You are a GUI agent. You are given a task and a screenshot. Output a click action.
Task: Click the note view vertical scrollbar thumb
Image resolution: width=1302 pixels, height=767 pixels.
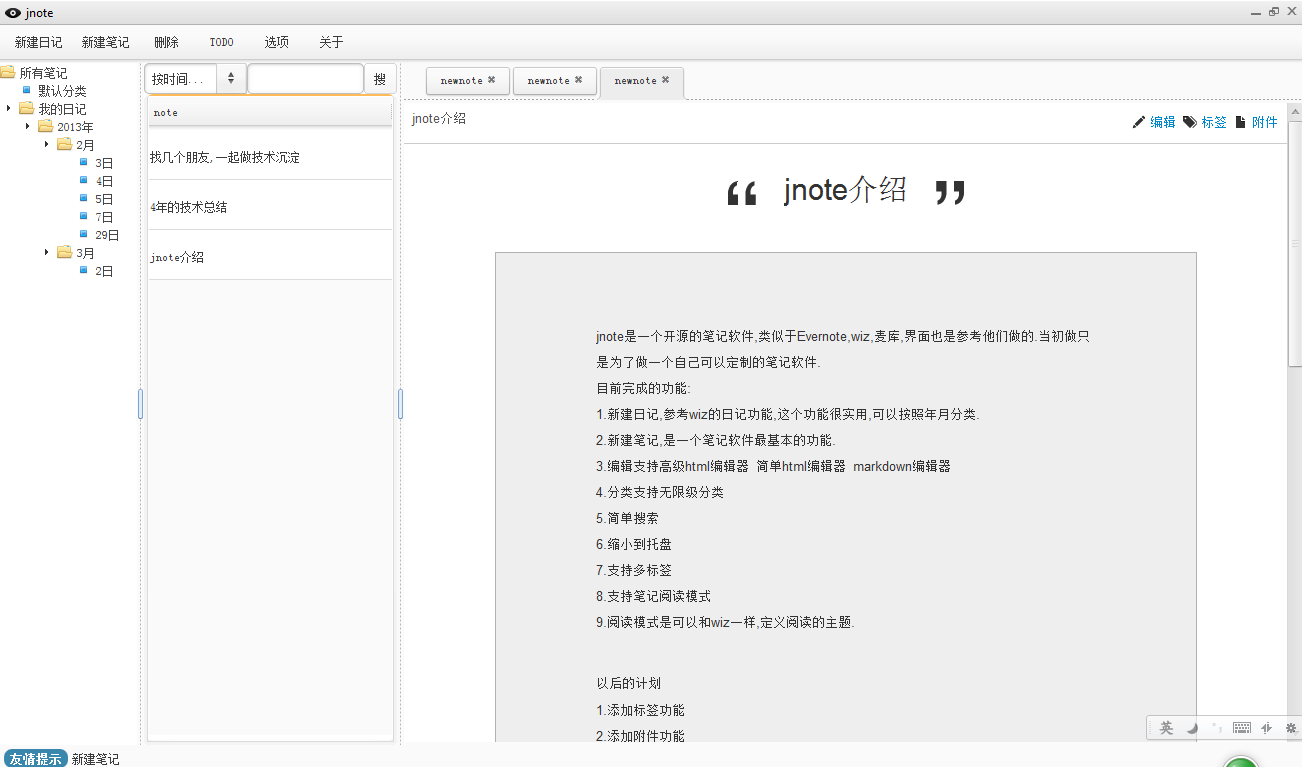[x=1294, y=243]
